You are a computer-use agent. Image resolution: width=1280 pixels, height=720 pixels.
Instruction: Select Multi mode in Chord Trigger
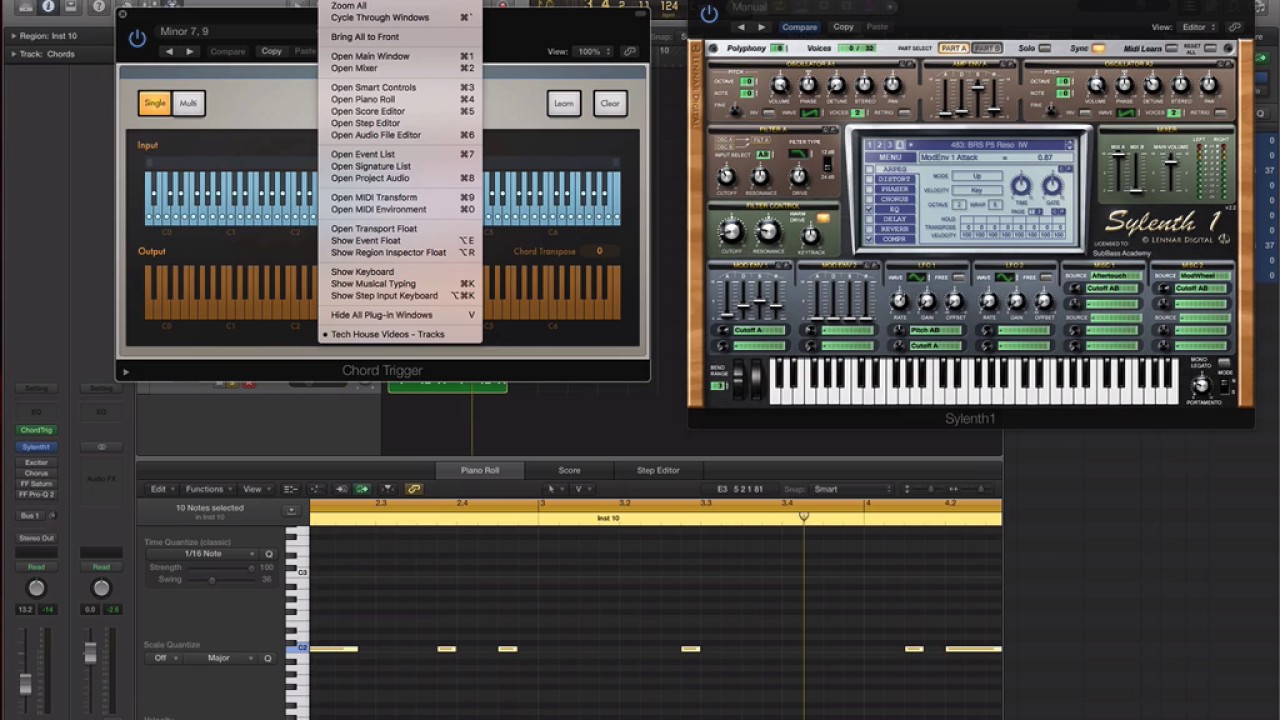[x=188, y=103]
